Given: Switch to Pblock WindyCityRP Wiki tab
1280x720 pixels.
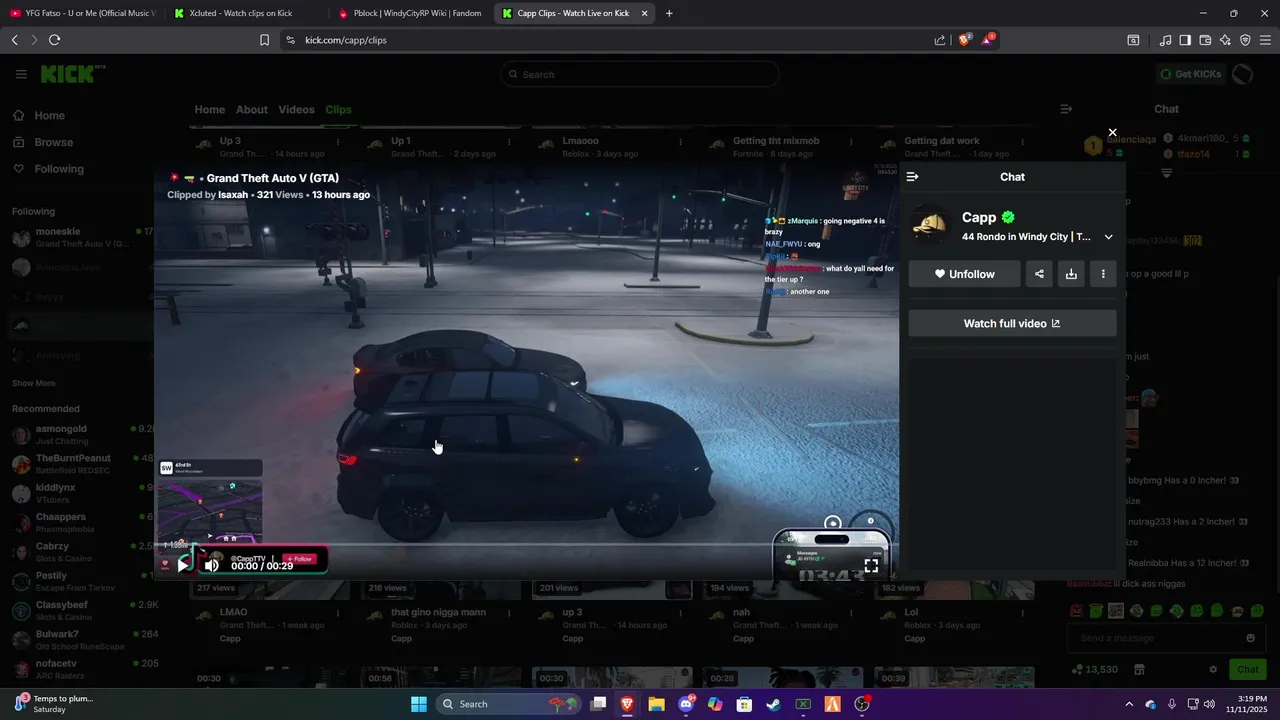Looking at the screenshot, I should [x=409, y=13].
